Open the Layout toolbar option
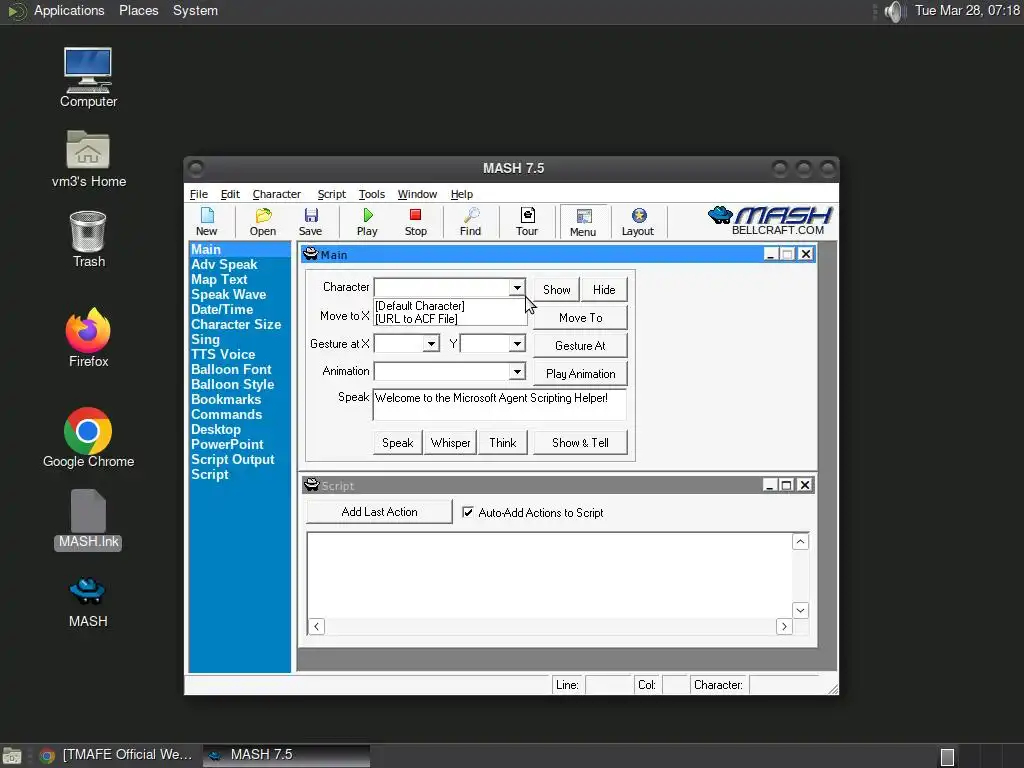Viewport: 1024px width, 768px height. [x=638, y=221]
